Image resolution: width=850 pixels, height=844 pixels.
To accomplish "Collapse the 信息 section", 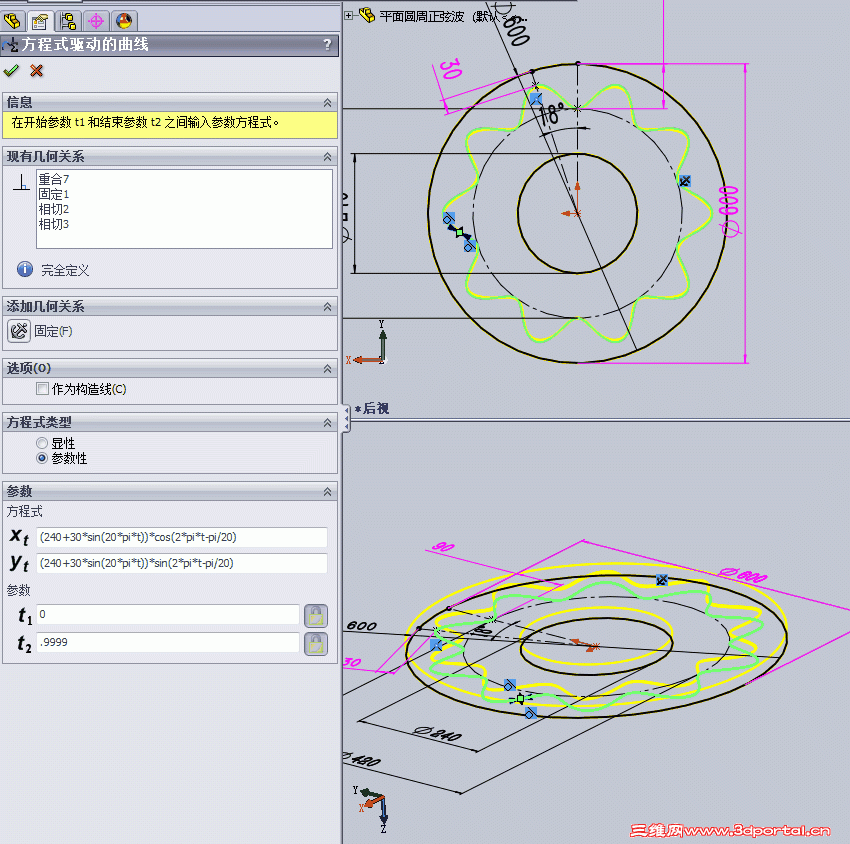I will pos(326,102).
